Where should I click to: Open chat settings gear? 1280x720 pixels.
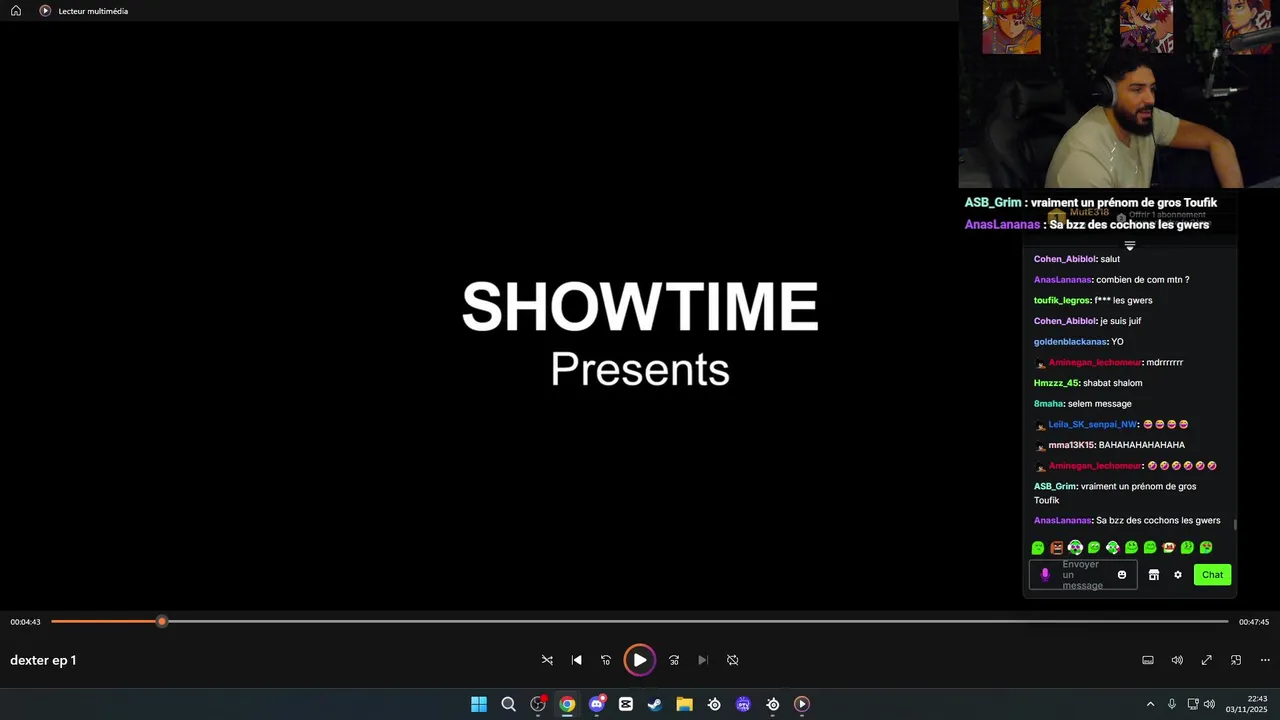(x=1178, y=575)
